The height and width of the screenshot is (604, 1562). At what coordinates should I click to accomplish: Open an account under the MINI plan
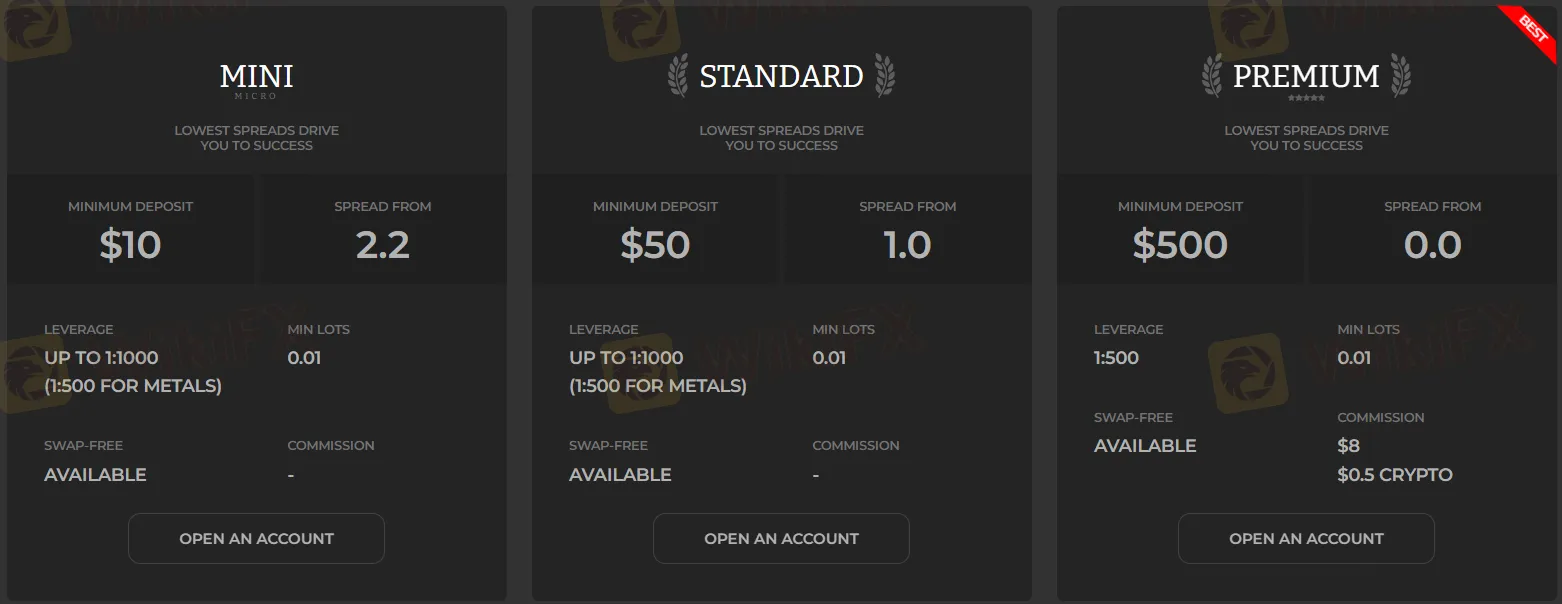256,538
